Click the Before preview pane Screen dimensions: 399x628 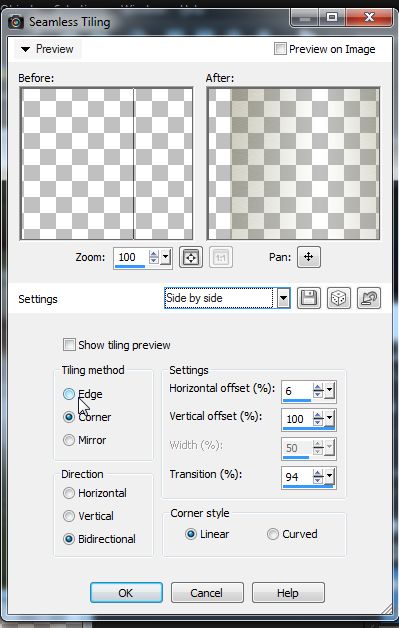point(107,163)
